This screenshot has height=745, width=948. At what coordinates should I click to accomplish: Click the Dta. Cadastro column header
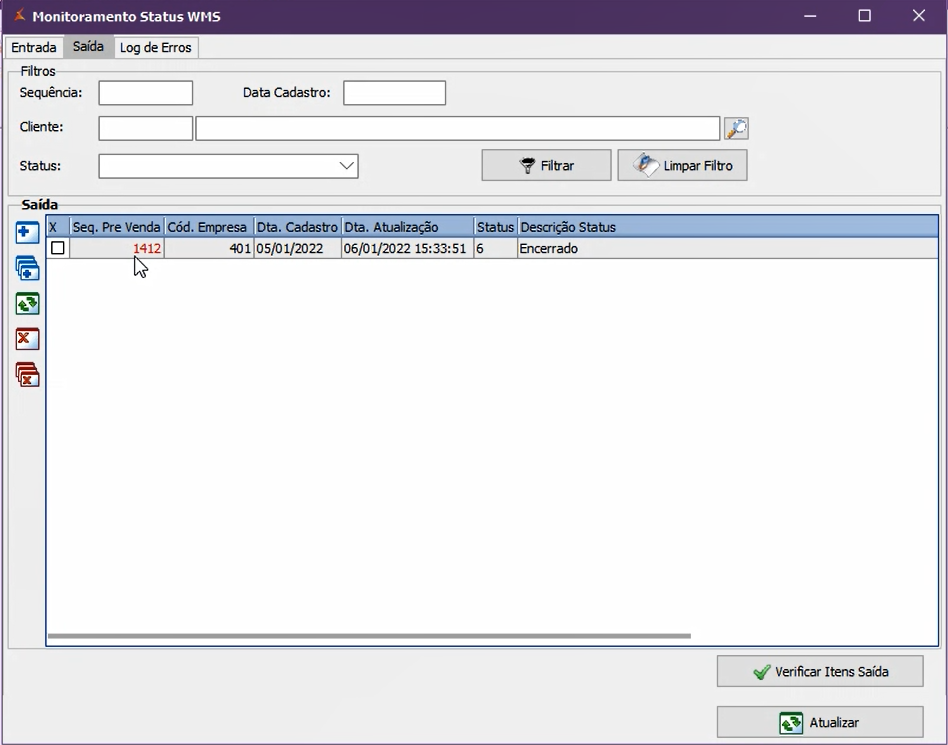(297, 227)
